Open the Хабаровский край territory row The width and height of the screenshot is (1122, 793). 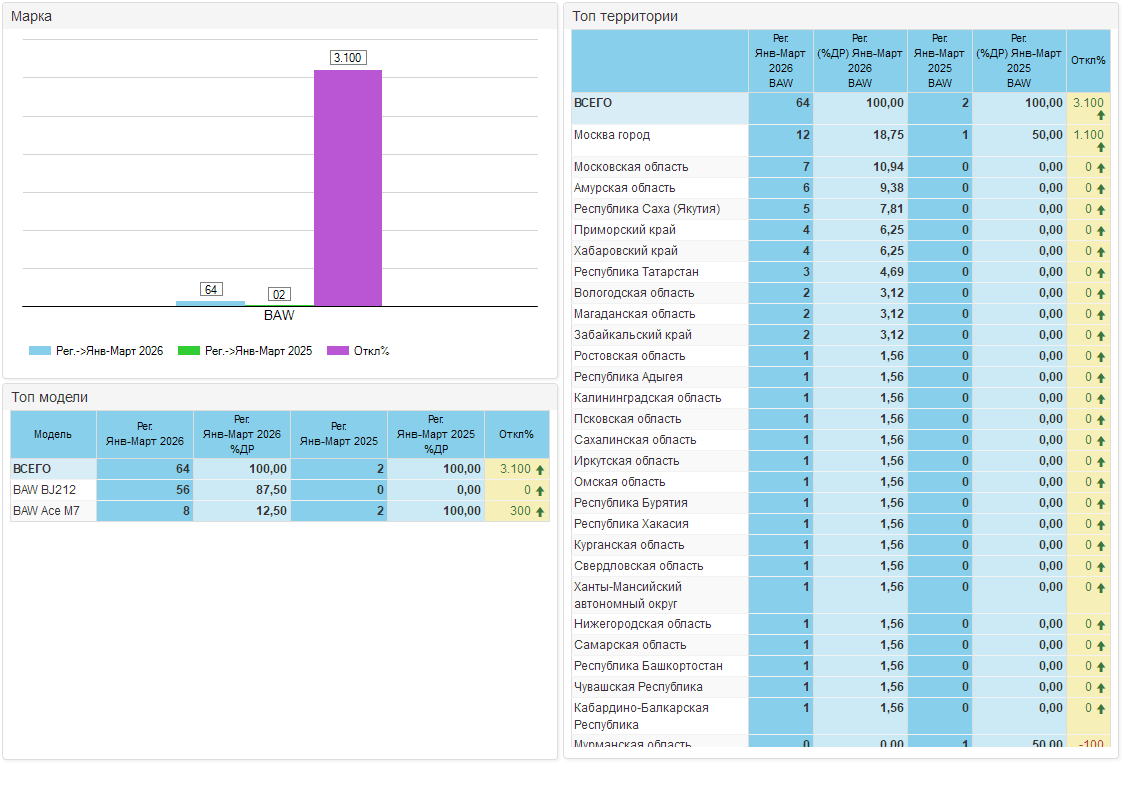pos(625,251)
